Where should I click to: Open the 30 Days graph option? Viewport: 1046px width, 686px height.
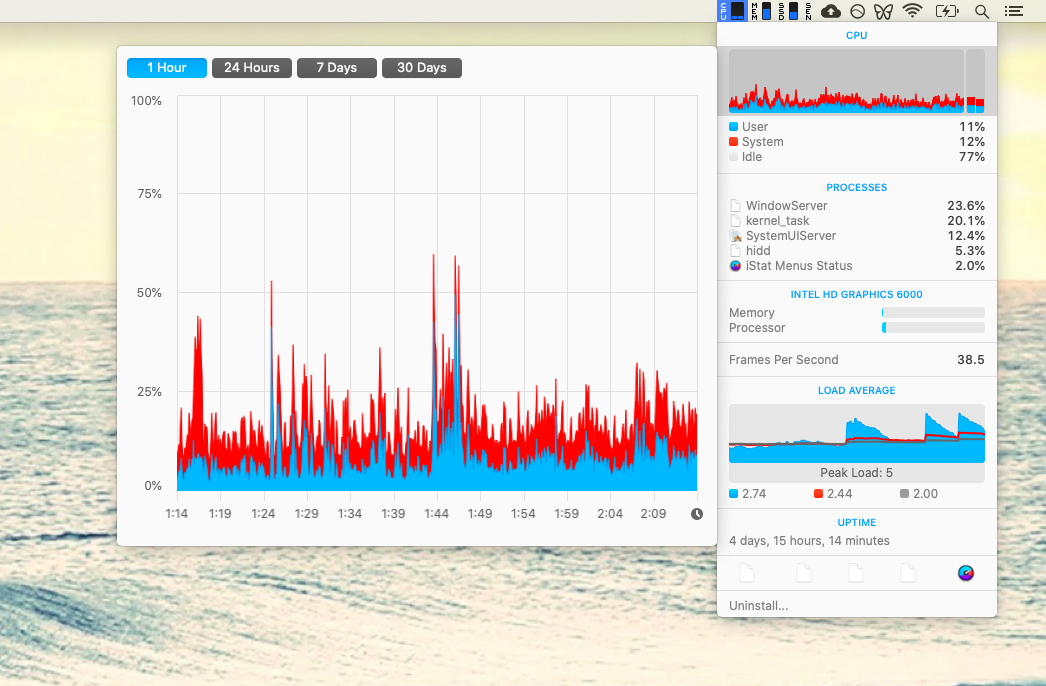pyautogui.click(x=421, y=67)
